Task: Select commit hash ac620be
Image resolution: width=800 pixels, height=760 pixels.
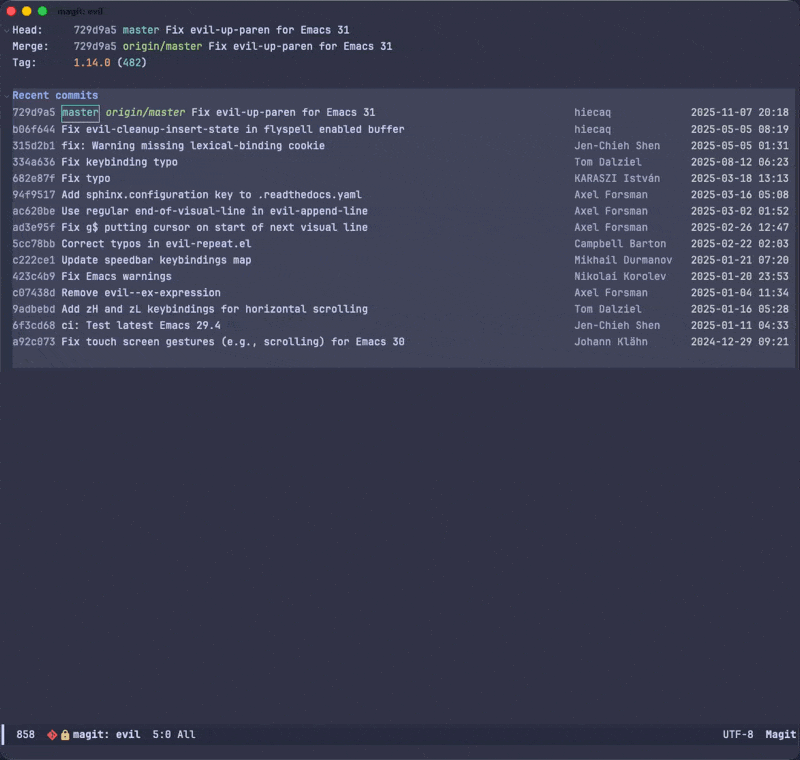Action: click(34, 211)
